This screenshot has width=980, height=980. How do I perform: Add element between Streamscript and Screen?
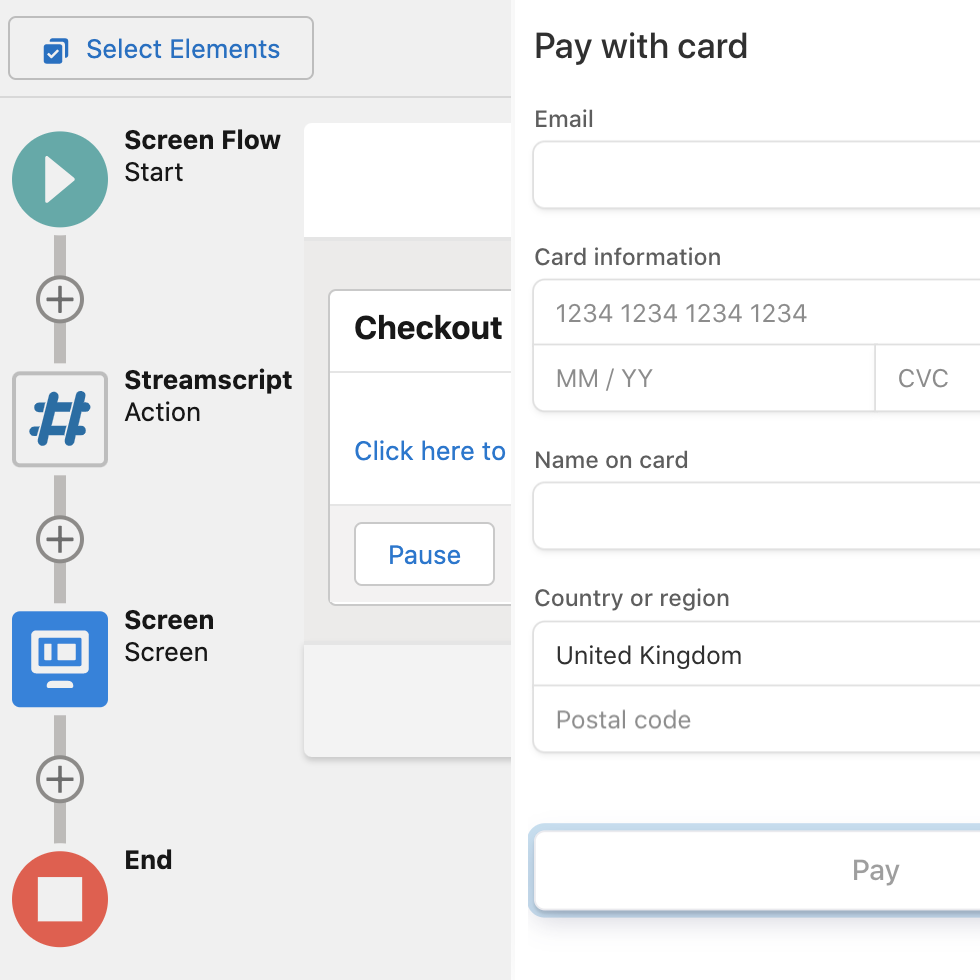tap(60, 539)
